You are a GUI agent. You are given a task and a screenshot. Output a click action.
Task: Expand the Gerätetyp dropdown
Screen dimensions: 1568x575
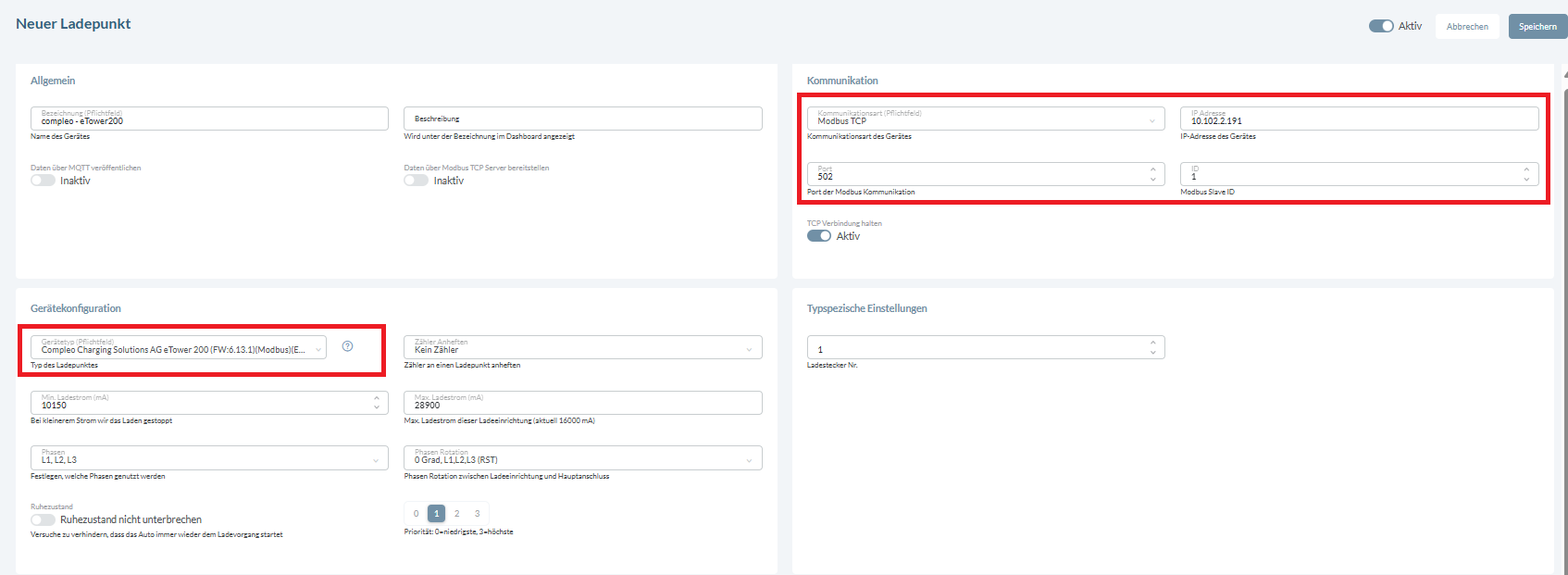[178, 347]
